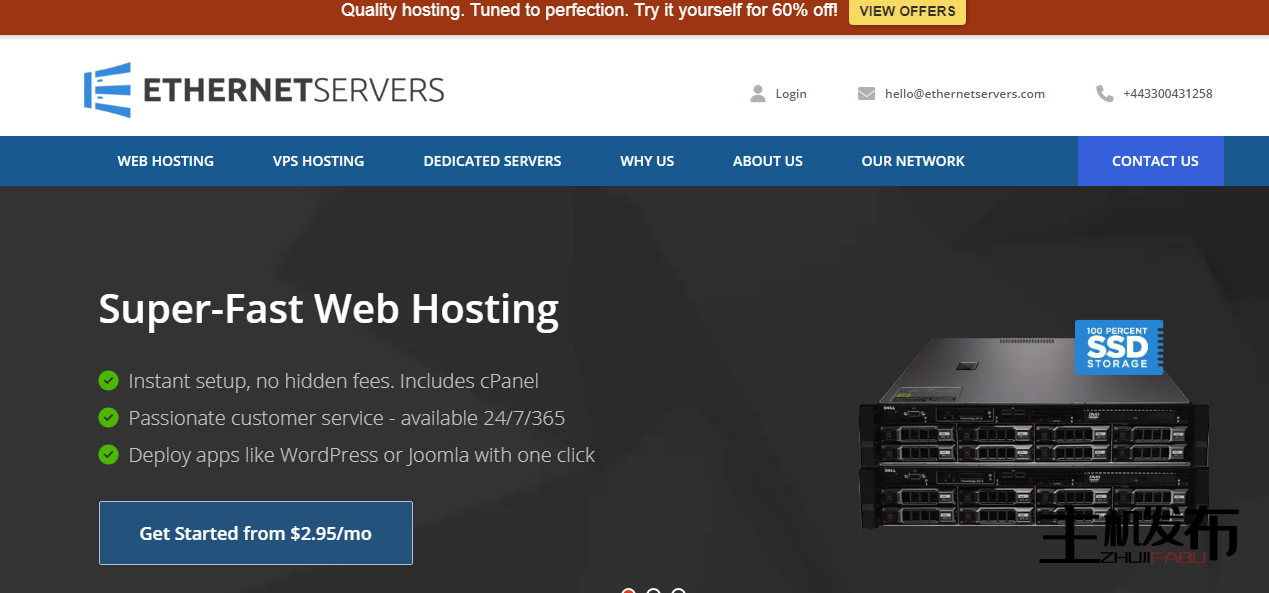Image resolution: width=1269 pixels, height=593 pixels.
Task: Click the +443300431258 phone number
Action: click(1168, 94)
